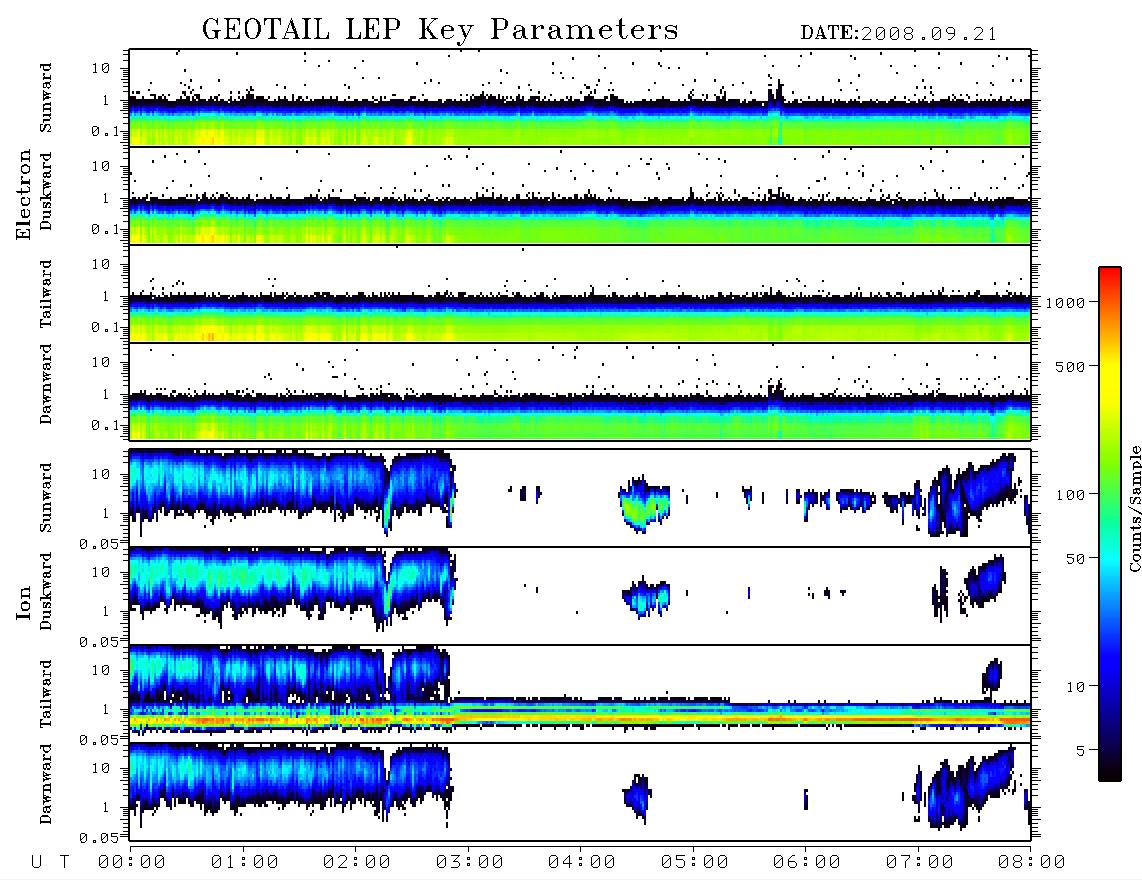Image resolution: width=1142 pixels, height=880 pixels.
Task: Click the "50" colorbar tick value
Action: pos(1075,559)
